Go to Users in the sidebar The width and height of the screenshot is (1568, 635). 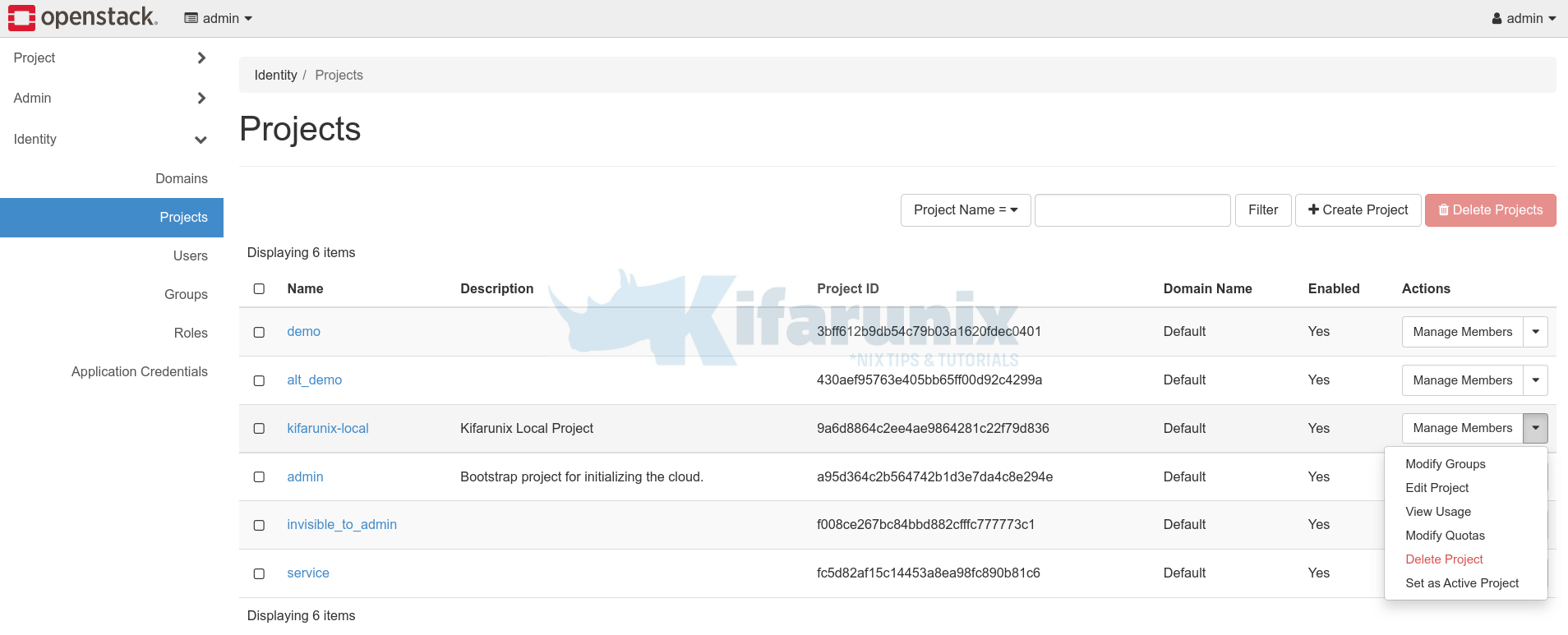pyautogui.click(x=191, y=255)
